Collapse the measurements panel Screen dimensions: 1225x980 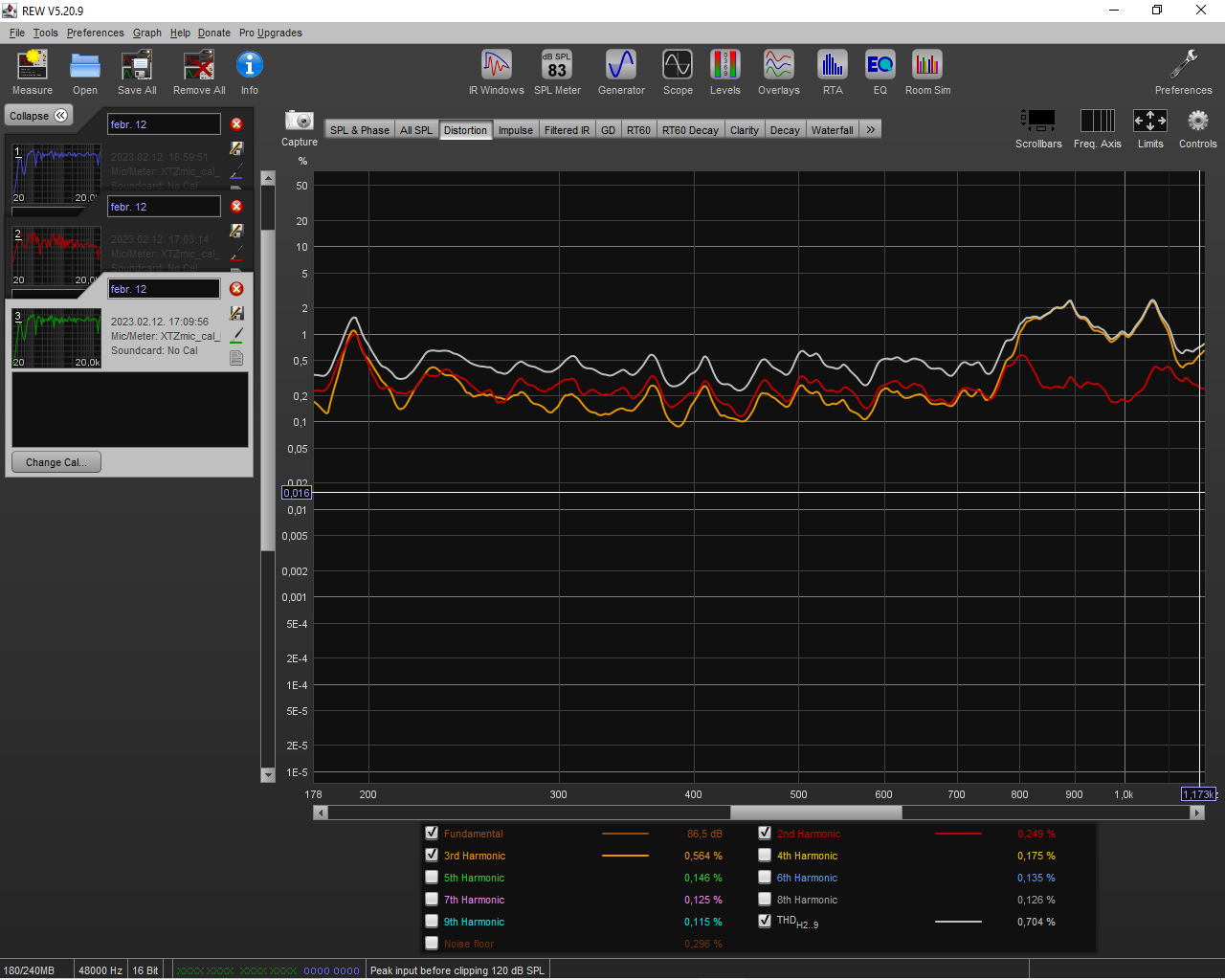click(39, 116)
